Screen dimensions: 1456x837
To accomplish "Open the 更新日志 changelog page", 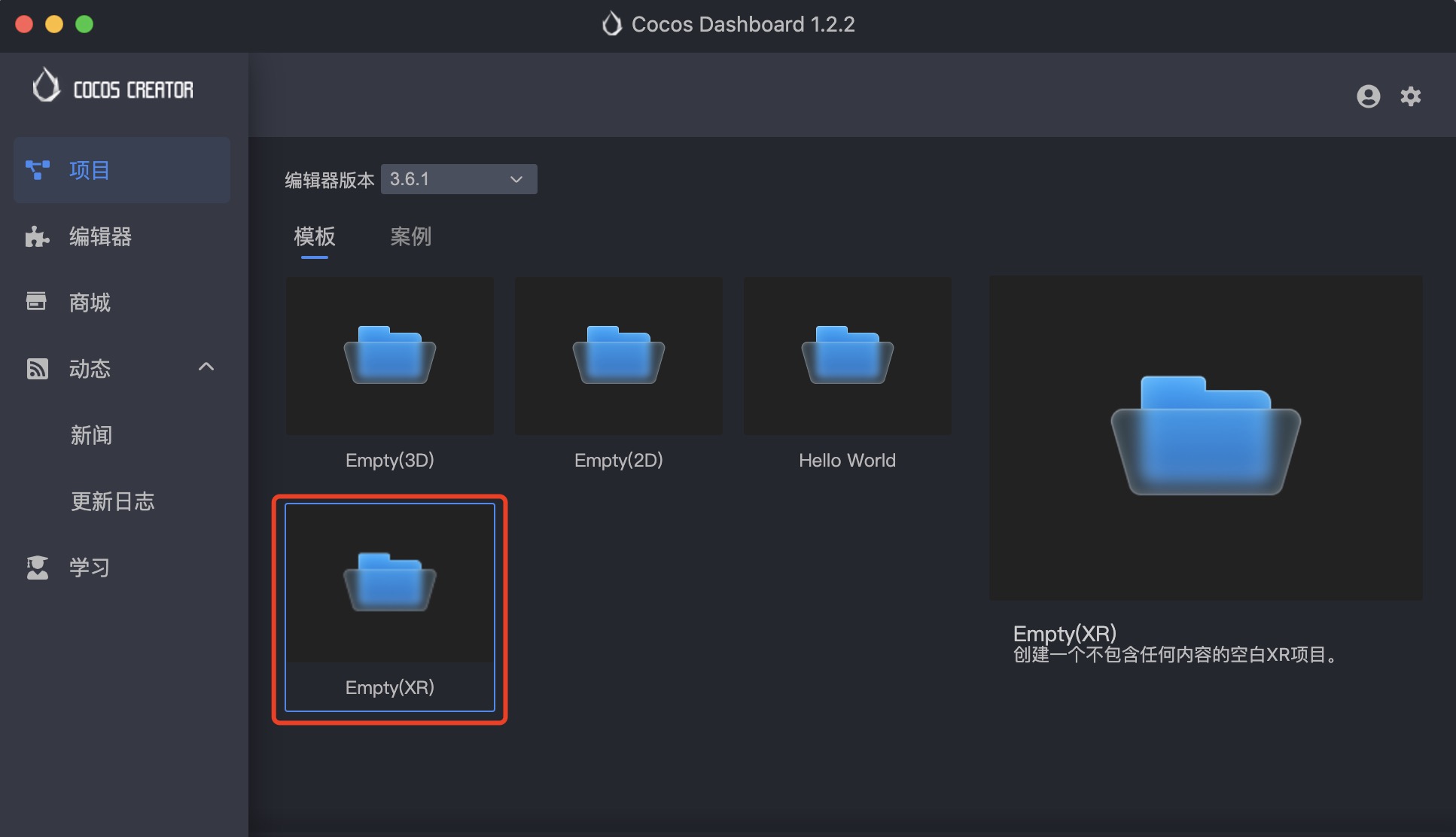I will coord(112,501).
